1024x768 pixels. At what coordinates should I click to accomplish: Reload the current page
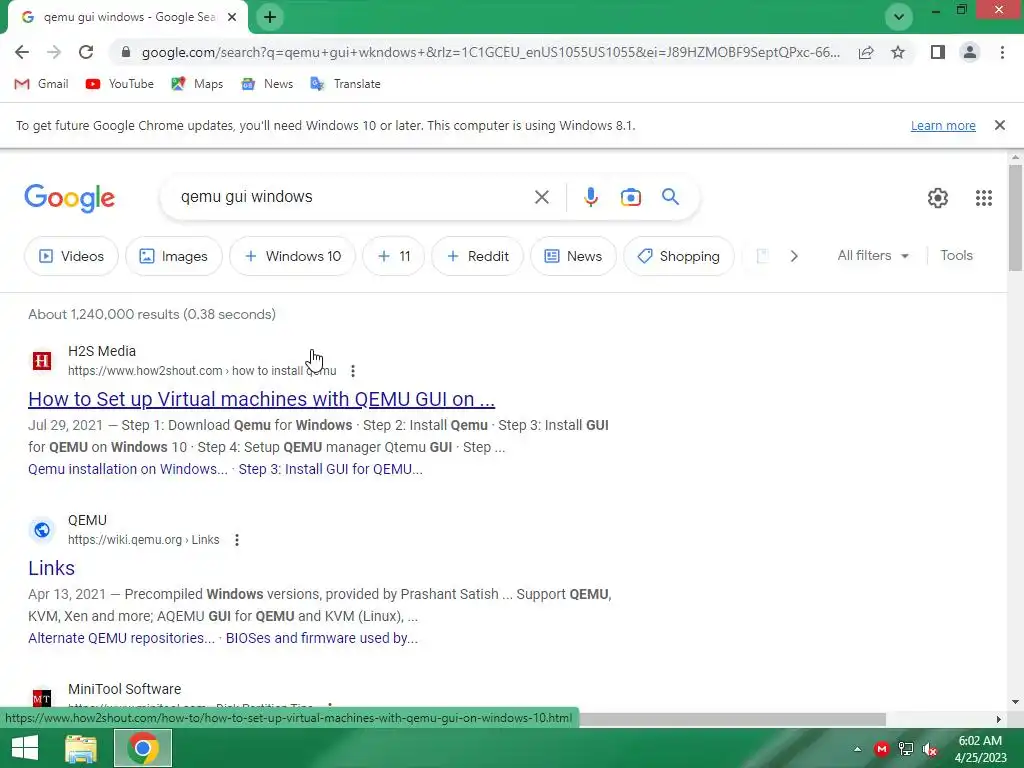pos(86,52)
